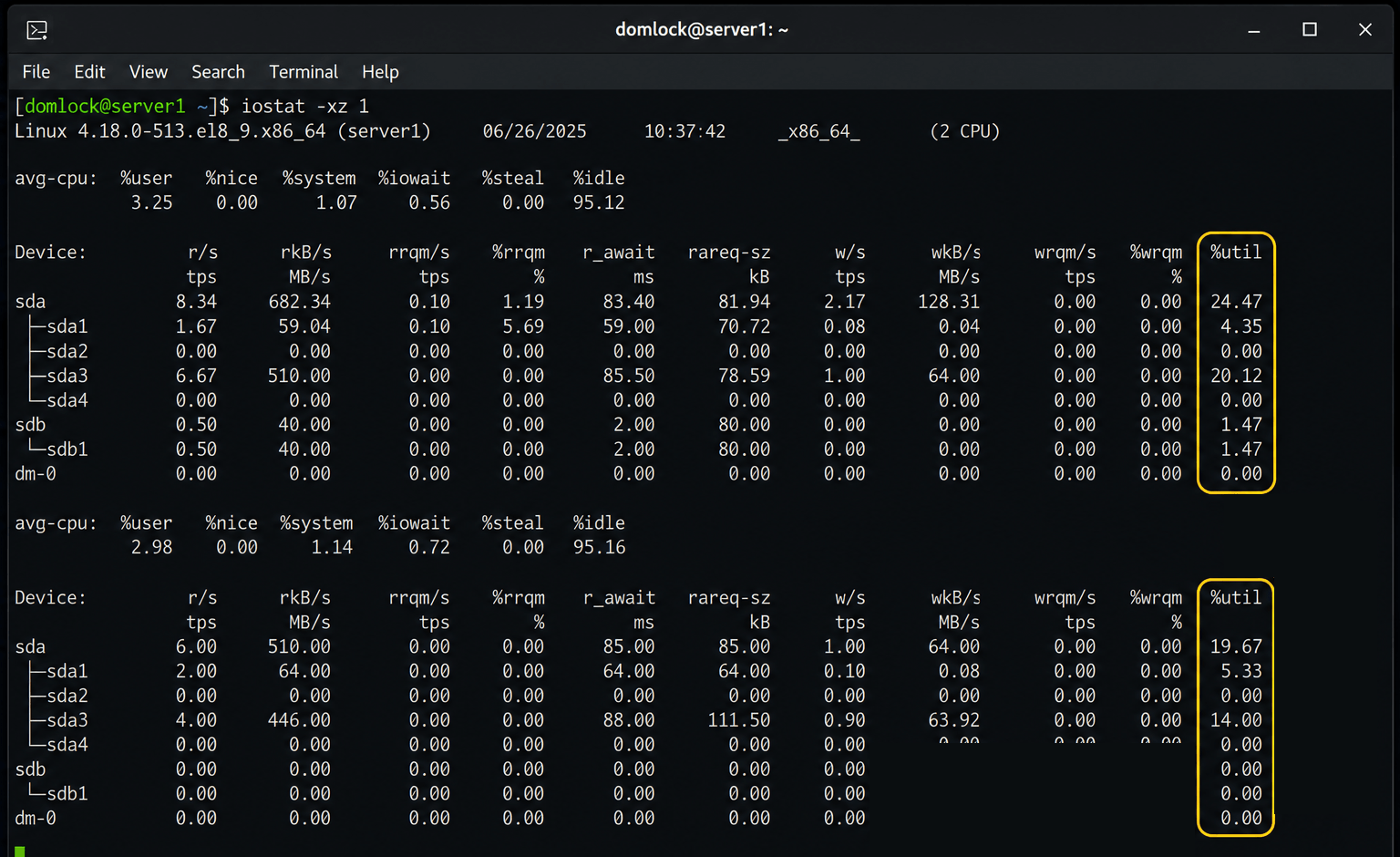Click the architecture text '_x86_64_'

point(818,131)
